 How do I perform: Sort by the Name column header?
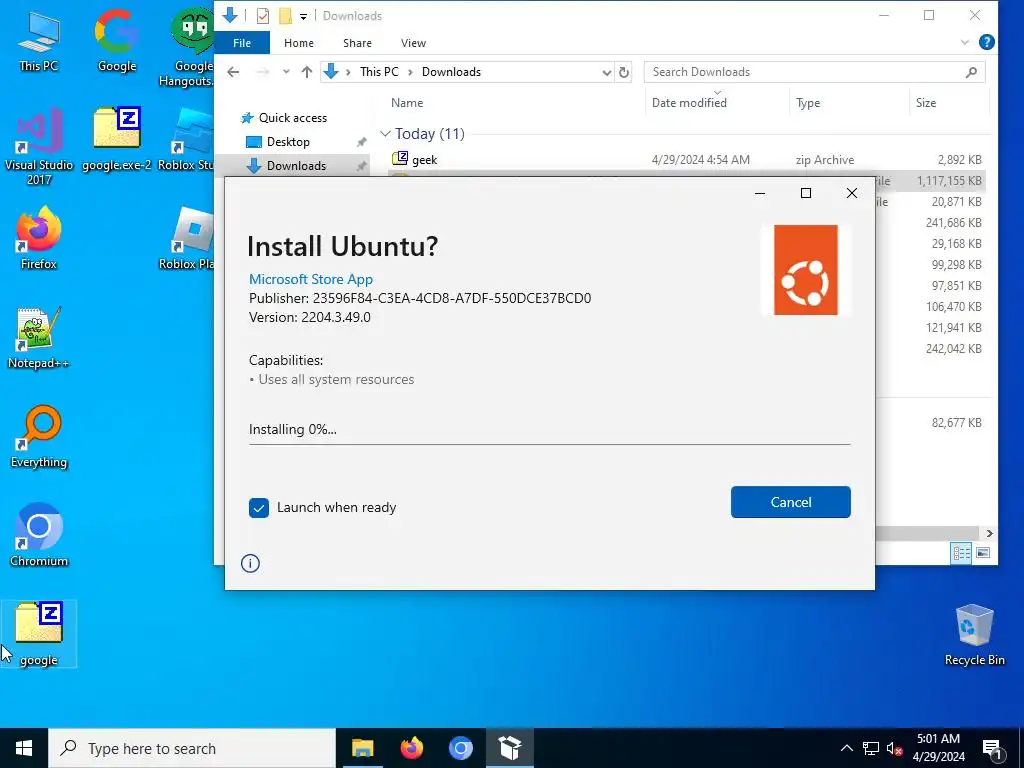point(407,103)
